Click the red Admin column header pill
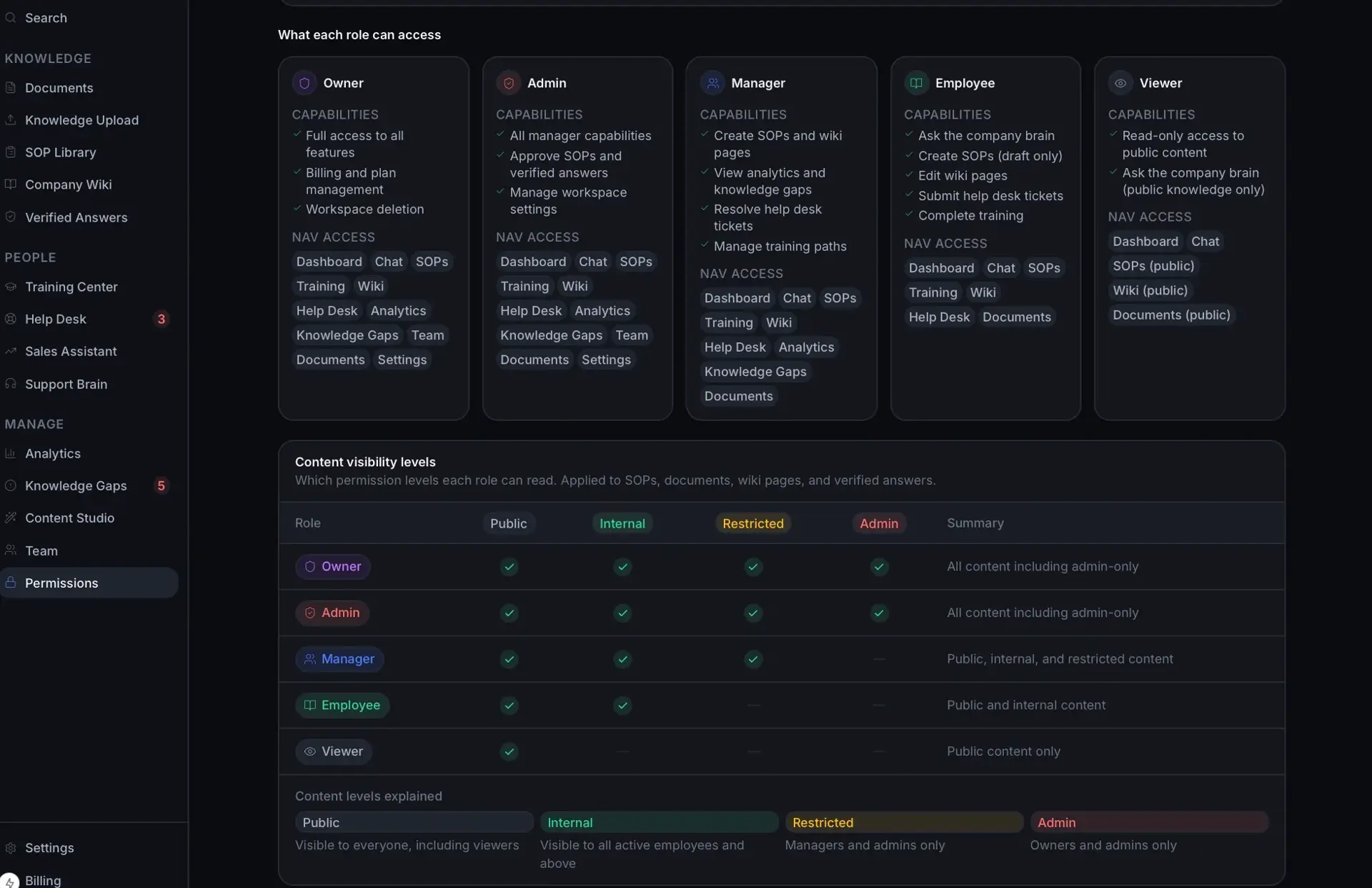This screenshot has height=888, width=1372. [879, 523]
